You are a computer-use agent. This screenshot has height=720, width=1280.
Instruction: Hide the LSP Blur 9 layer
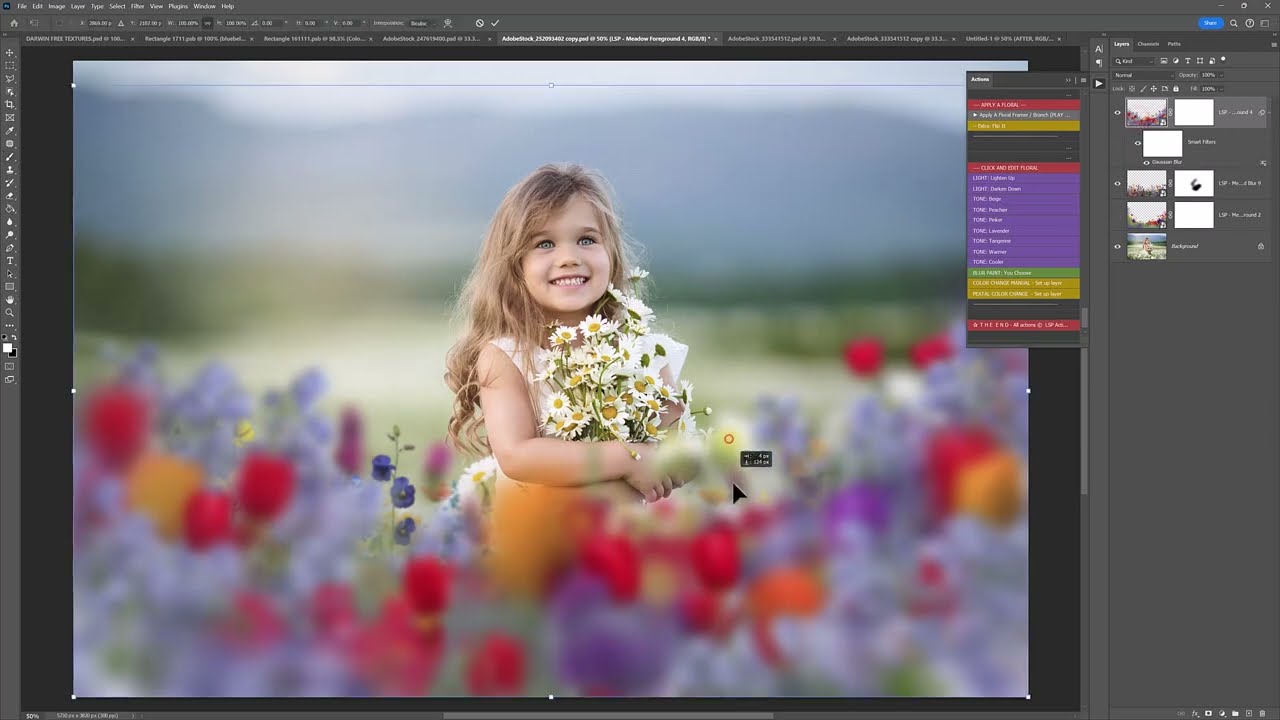pos(1118,184)
